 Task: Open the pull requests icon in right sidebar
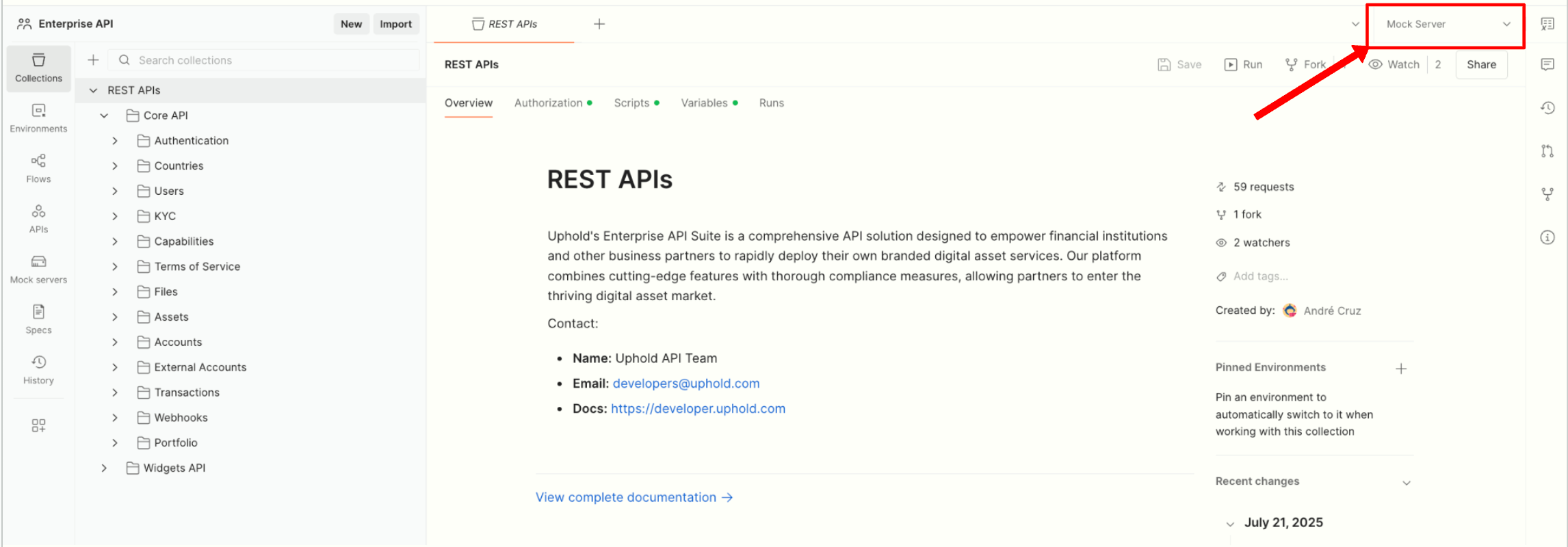click(x=1547, y=151)
